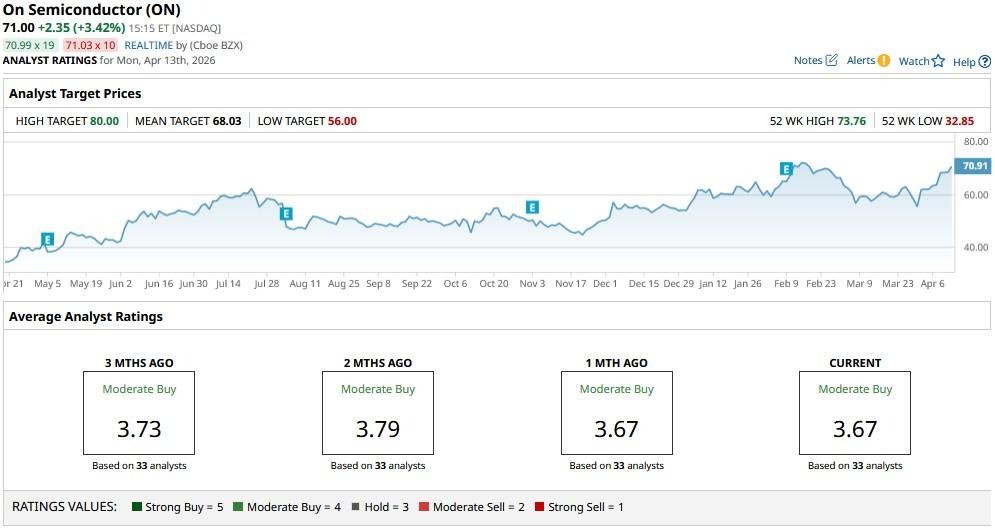Click the HIGH TARGET 80.00 value
The height and width of the screenshot is (528, 995).
pos(104,121)
